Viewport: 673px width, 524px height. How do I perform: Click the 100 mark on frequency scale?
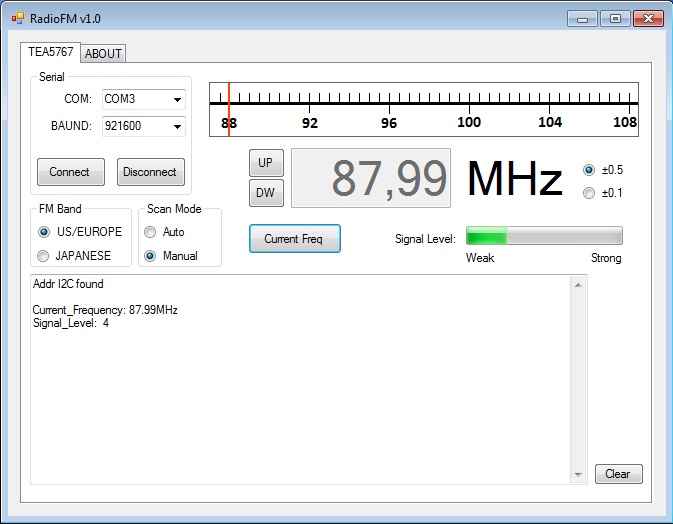pyautogui.click(x=469, y=122)
